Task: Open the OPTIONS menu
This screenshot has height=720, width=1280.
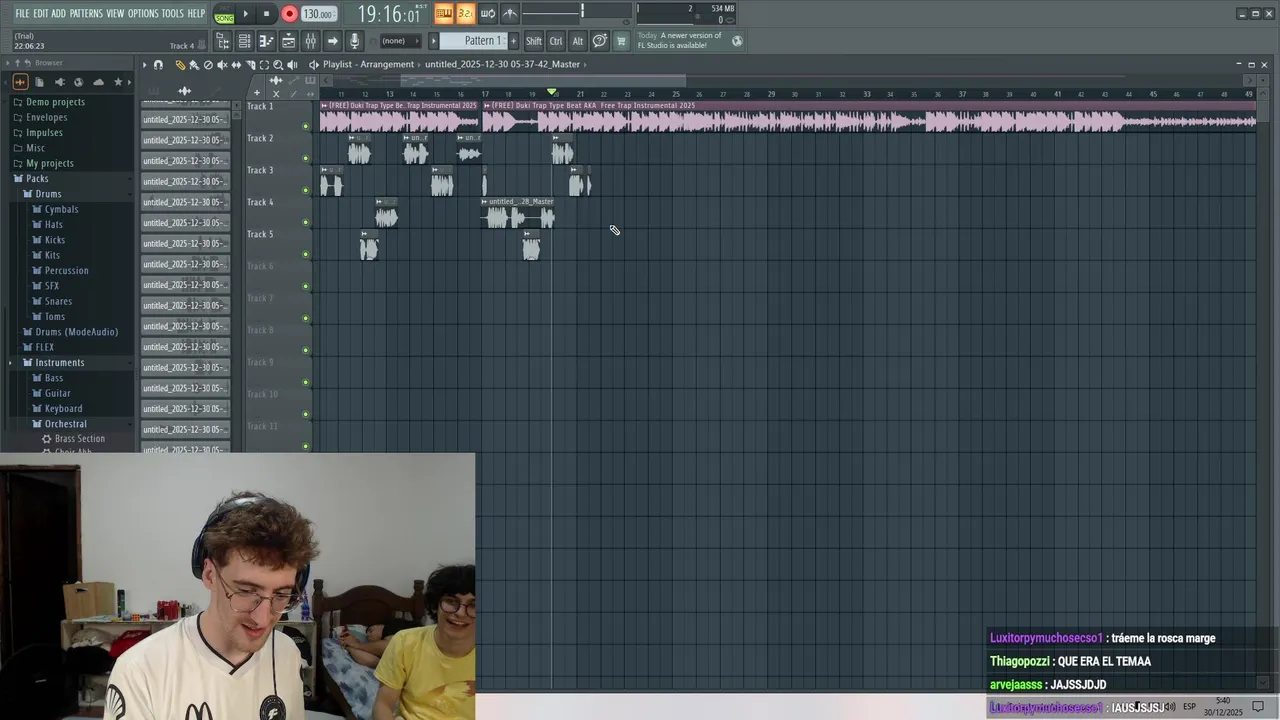Action: coord(143,14)
